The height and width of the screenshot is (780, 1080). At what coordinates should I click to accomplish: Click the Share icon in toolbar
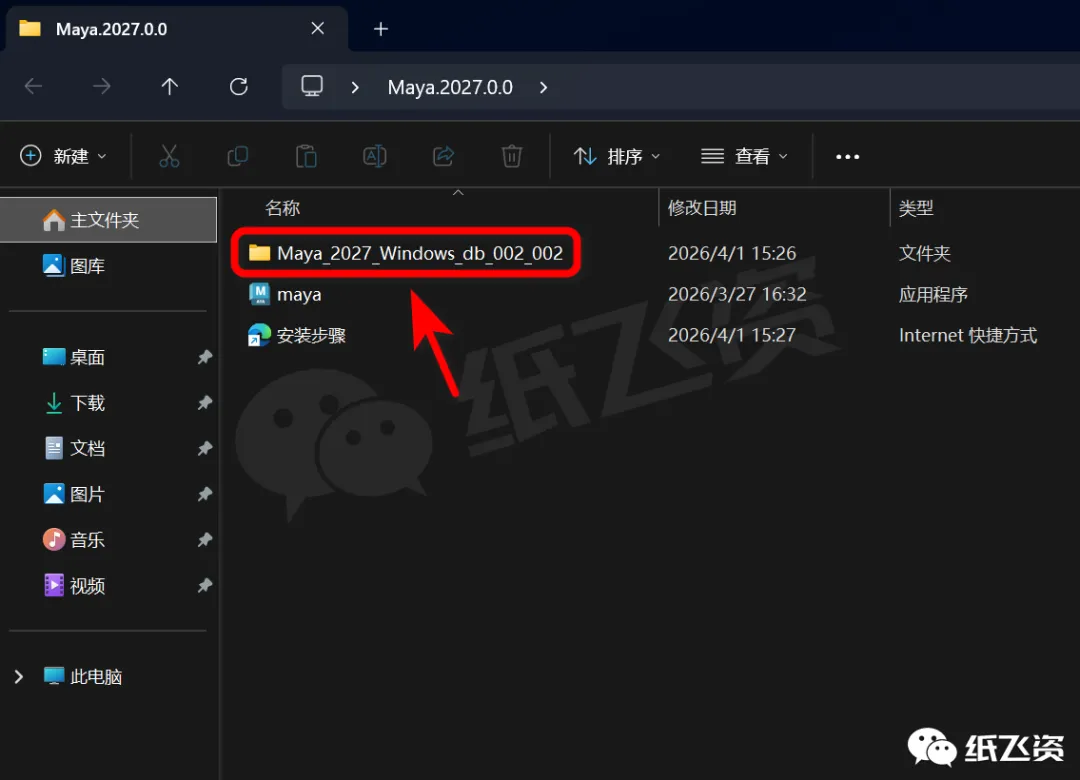pos(444,156)
